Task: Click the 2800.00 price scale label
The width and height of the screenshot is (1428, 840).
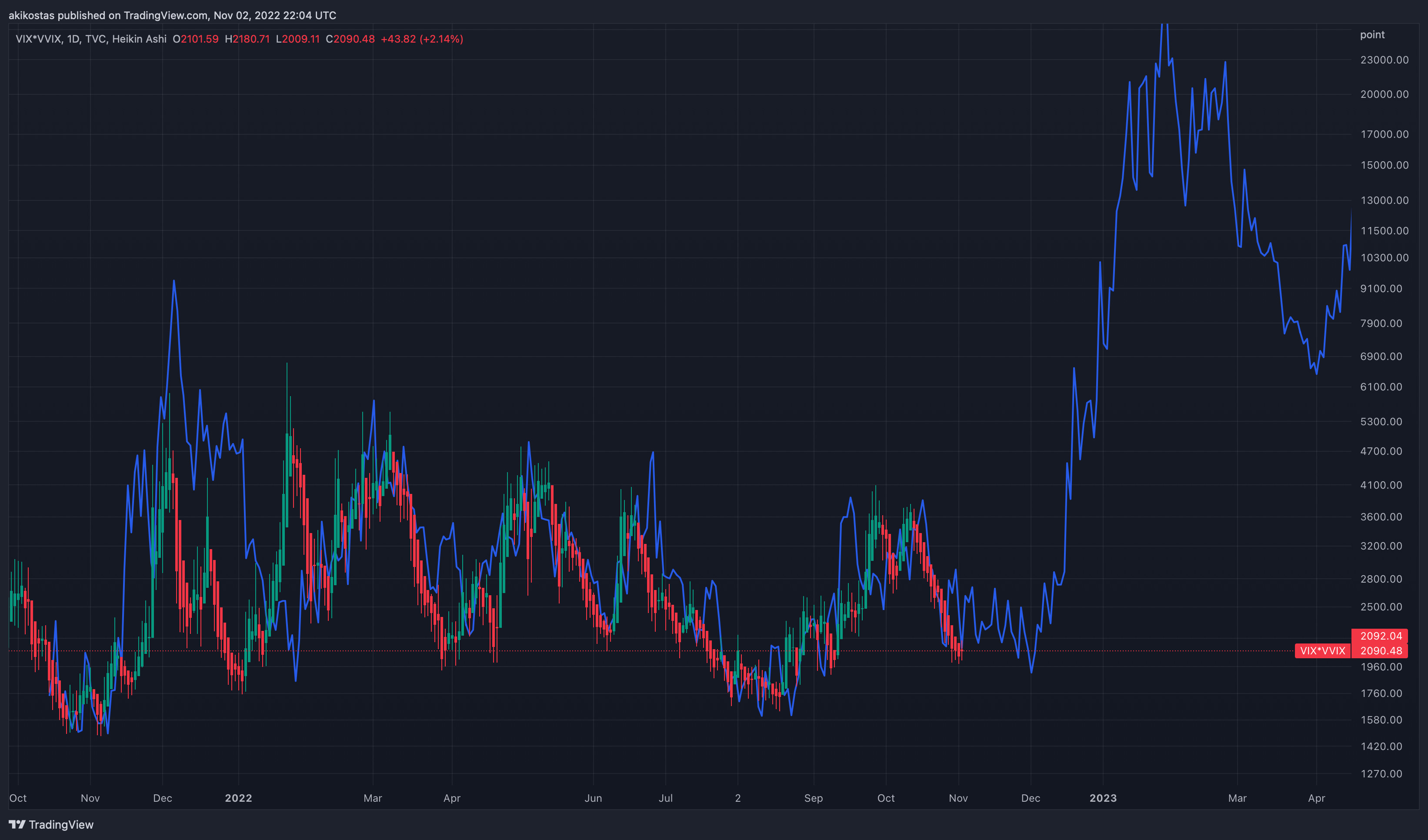Action: click(1381, 579)
